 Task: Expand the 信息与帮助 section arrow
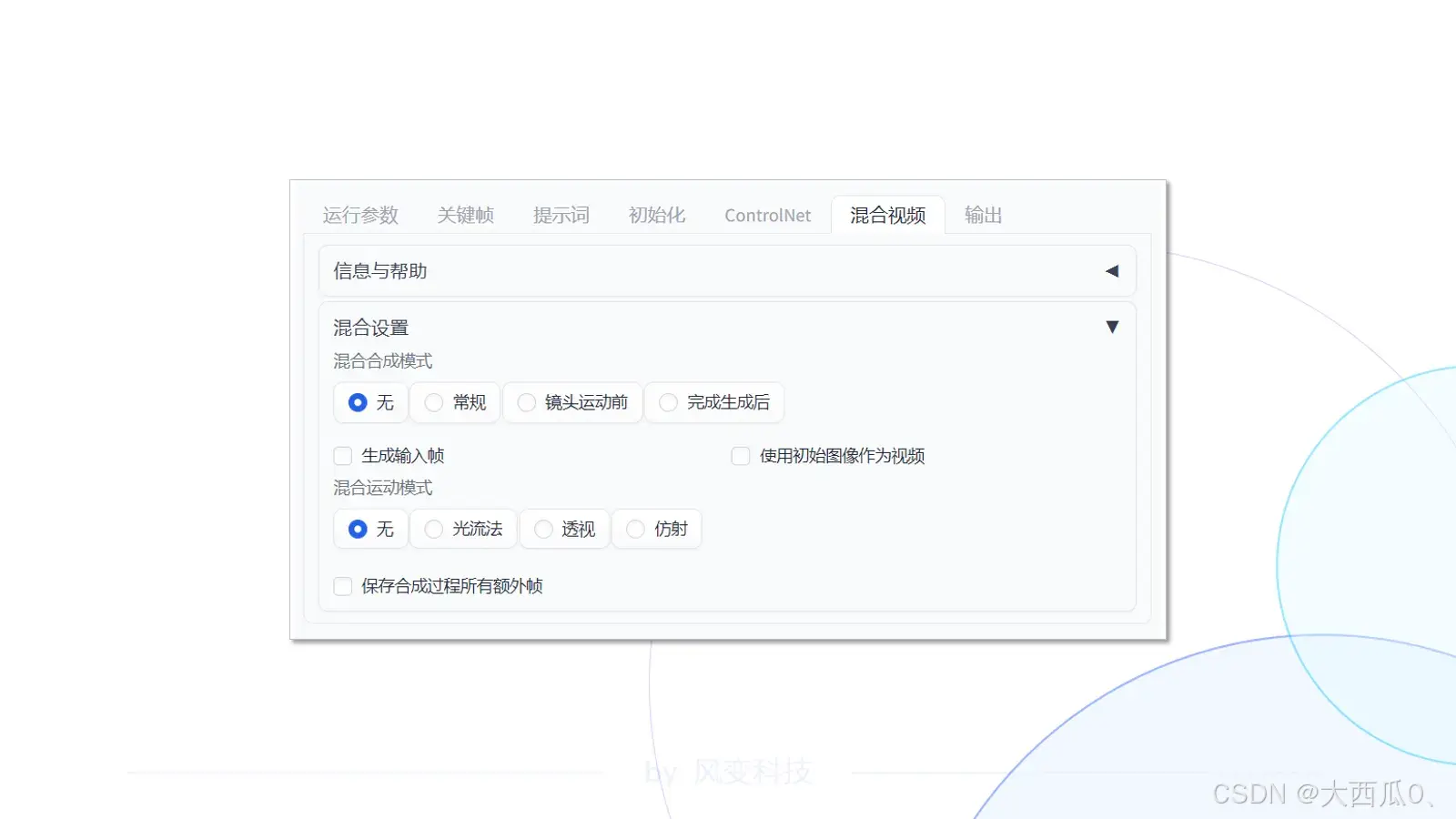click(1111, 271)
